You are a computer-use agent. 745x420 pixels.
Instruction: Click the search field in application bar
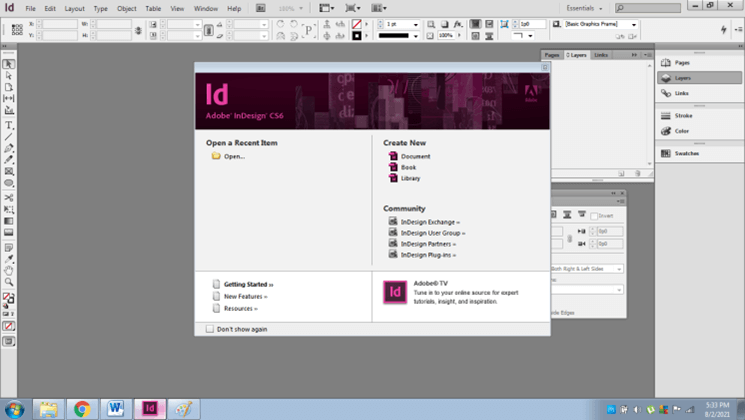click(x=648, y=8)
